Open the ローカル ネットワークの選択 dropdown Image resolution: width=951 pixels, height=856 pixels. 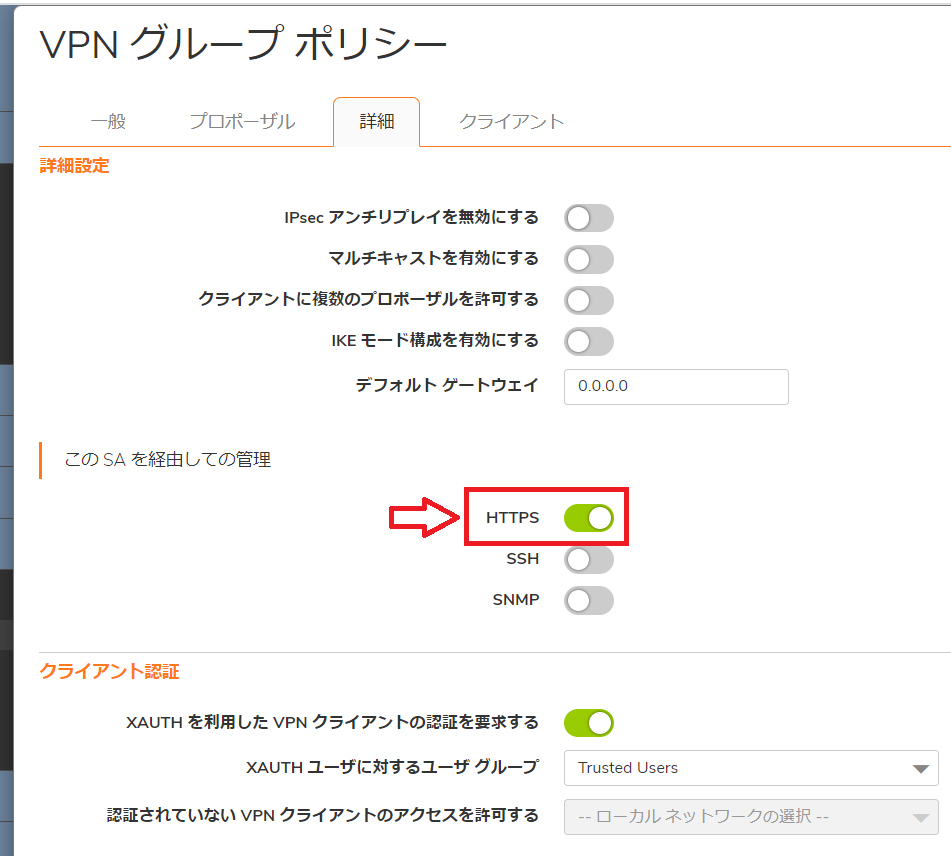click(x=751, y=817)
